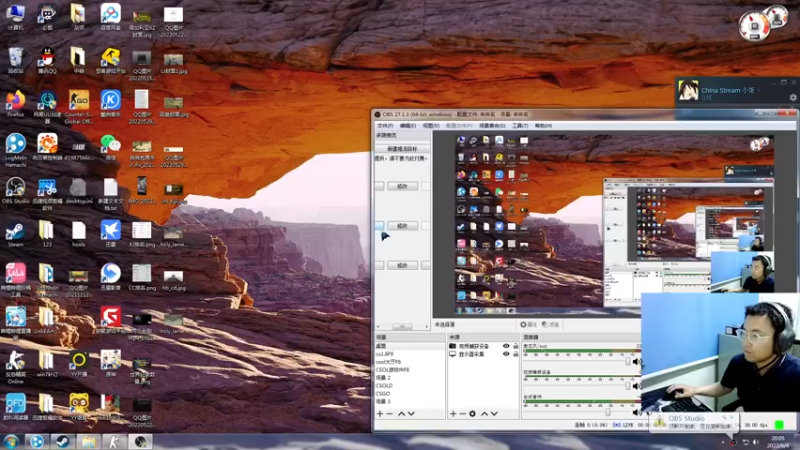Viewport: 800px width, 450px height.
Task: Select Counter-Strike Global Offensive desktop icon
Action: [x=79, y=107]
